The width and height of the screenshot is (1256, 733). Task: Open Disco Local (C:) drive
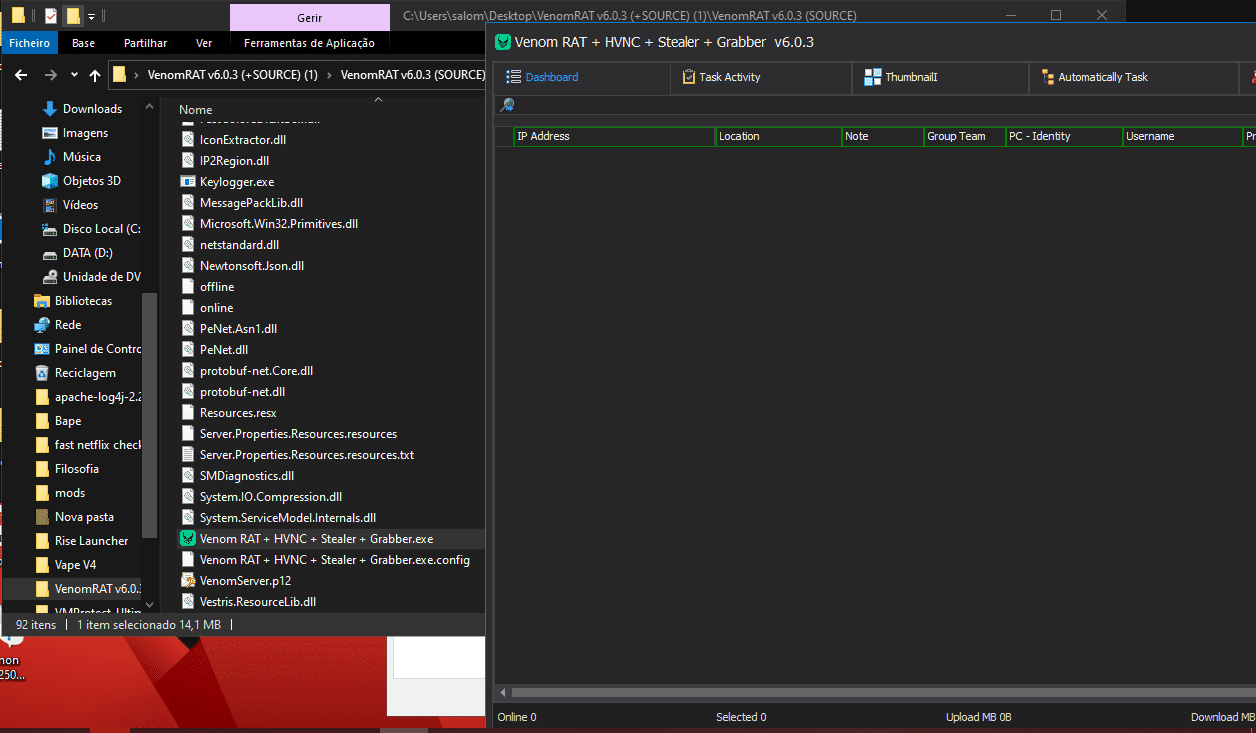click(101, 229)
